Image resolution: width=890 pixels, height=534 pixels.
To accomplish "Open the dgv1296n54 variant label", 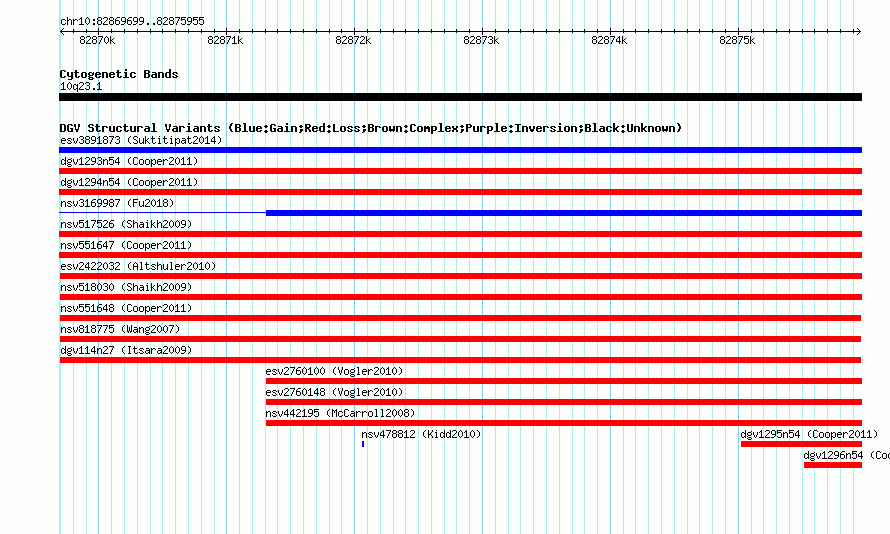I will (846, 455).
